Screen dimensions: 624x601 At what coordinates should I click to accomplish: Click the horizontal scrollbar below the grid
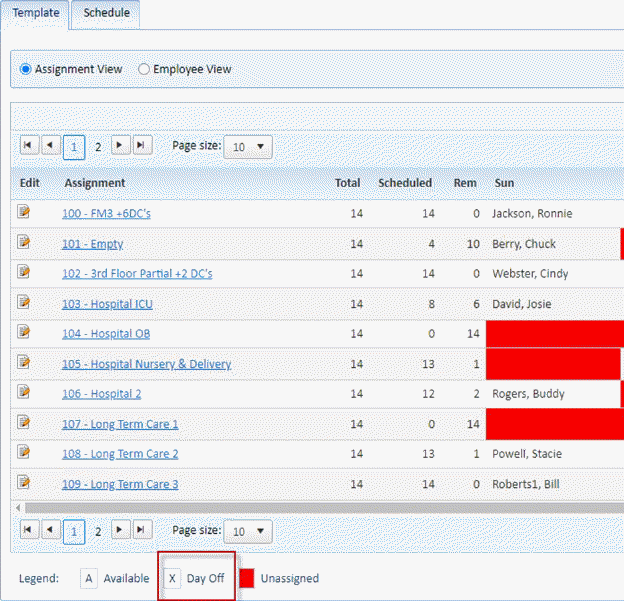[300, 508]
